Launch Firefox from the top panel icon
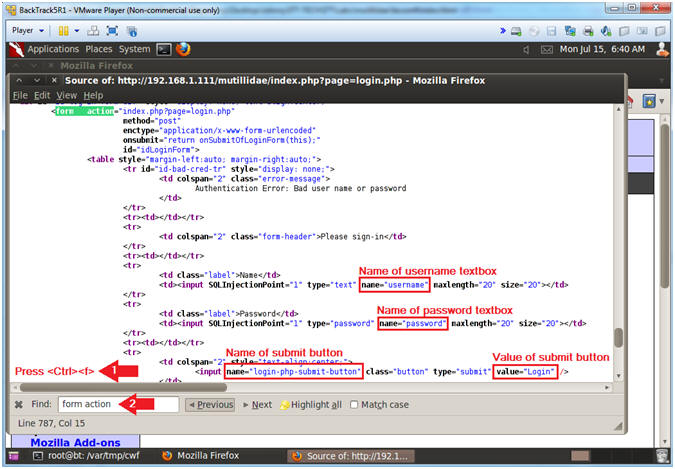675x469 pixels. pyautogui.click(x=183, y=50)
